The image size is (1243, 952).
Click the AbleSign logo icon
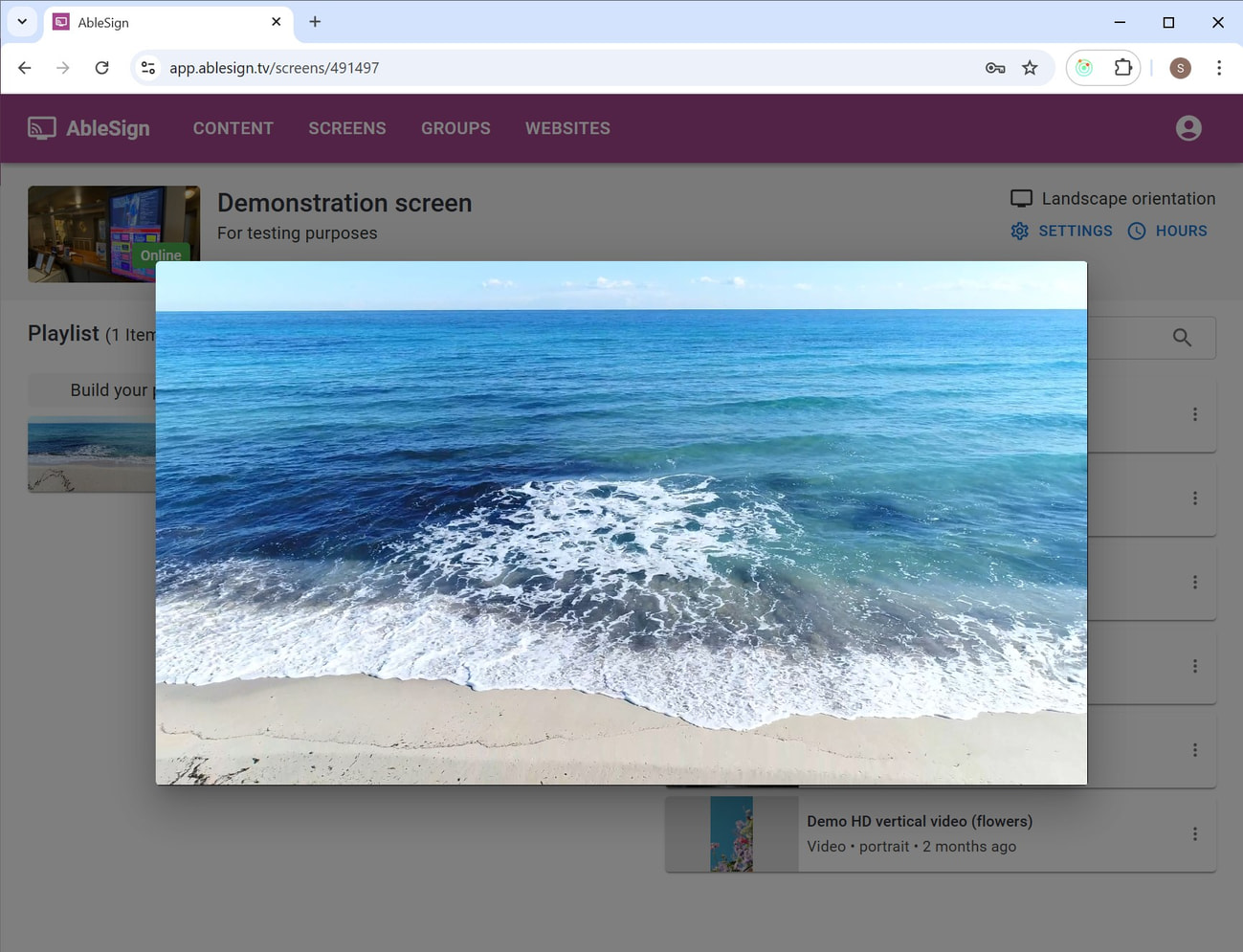click(x=41, y=128)
